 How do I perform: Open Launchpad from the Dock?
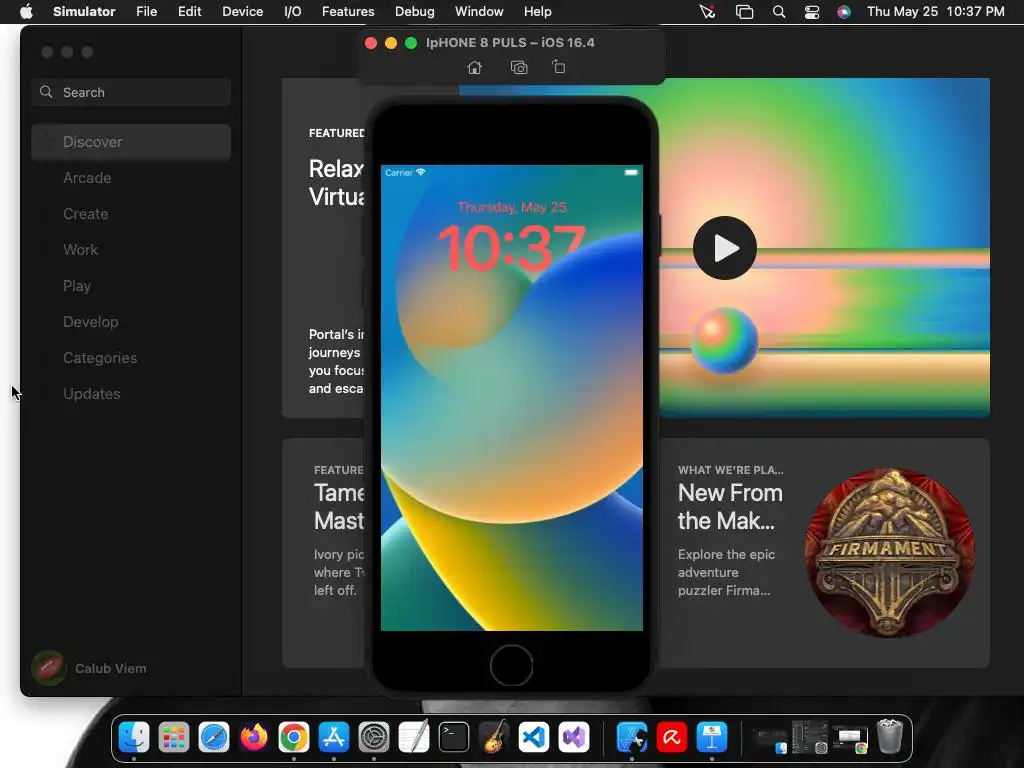coord(174,737)
